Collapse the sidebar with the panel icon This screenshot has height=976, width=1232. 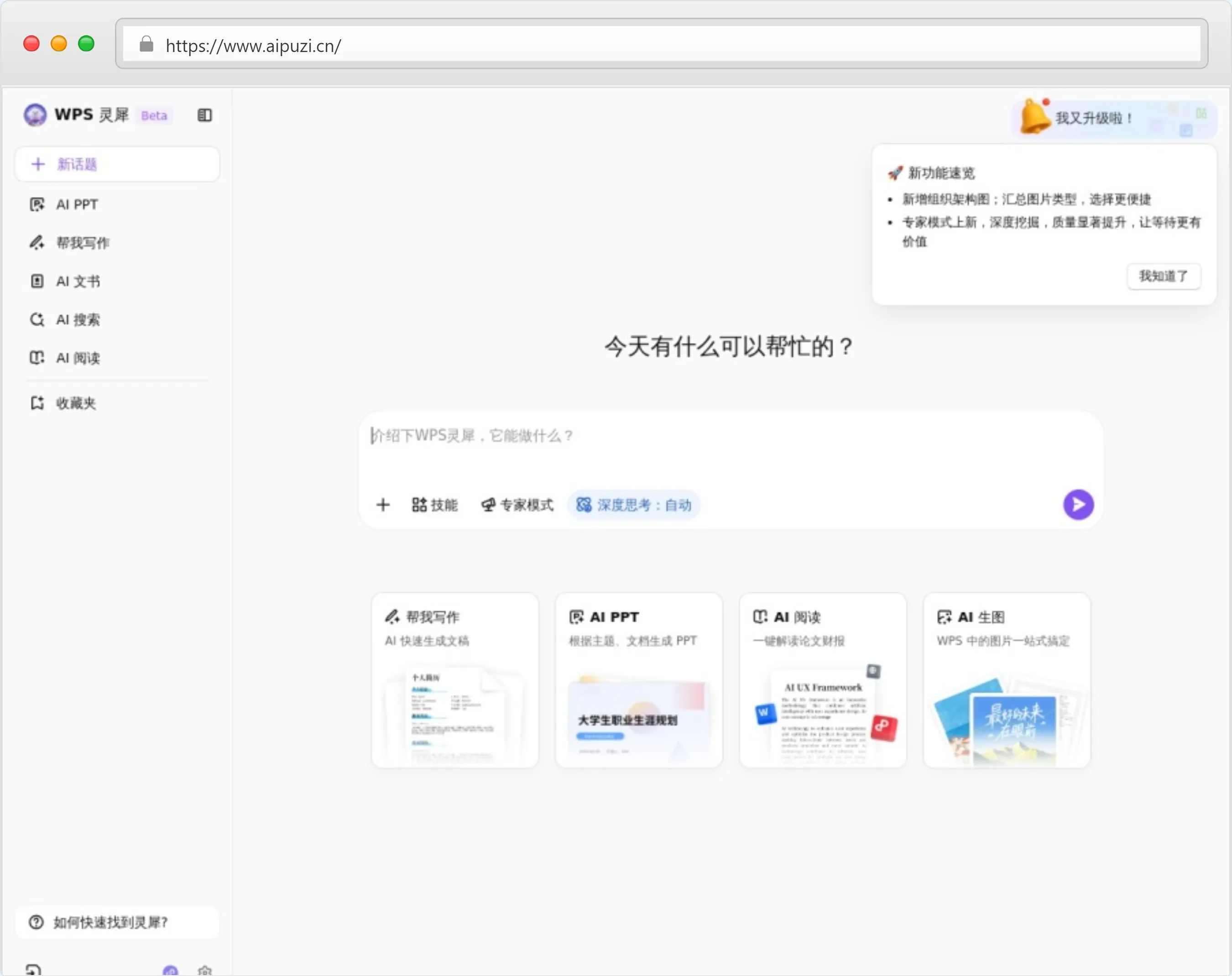click(204, 115)
